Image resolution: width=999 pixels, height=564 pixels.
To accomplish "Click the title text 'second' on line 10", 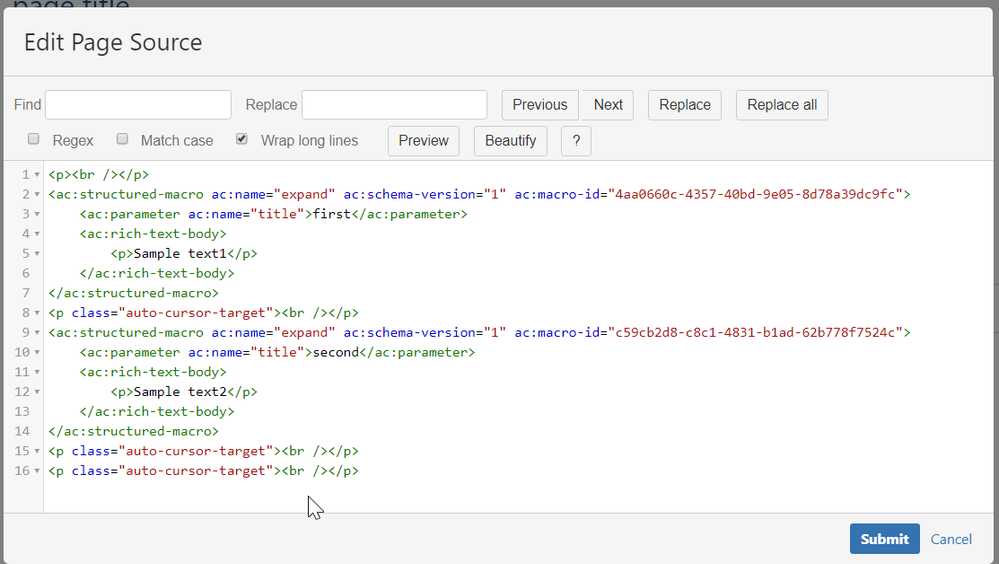I will click(x=336, y=352).
